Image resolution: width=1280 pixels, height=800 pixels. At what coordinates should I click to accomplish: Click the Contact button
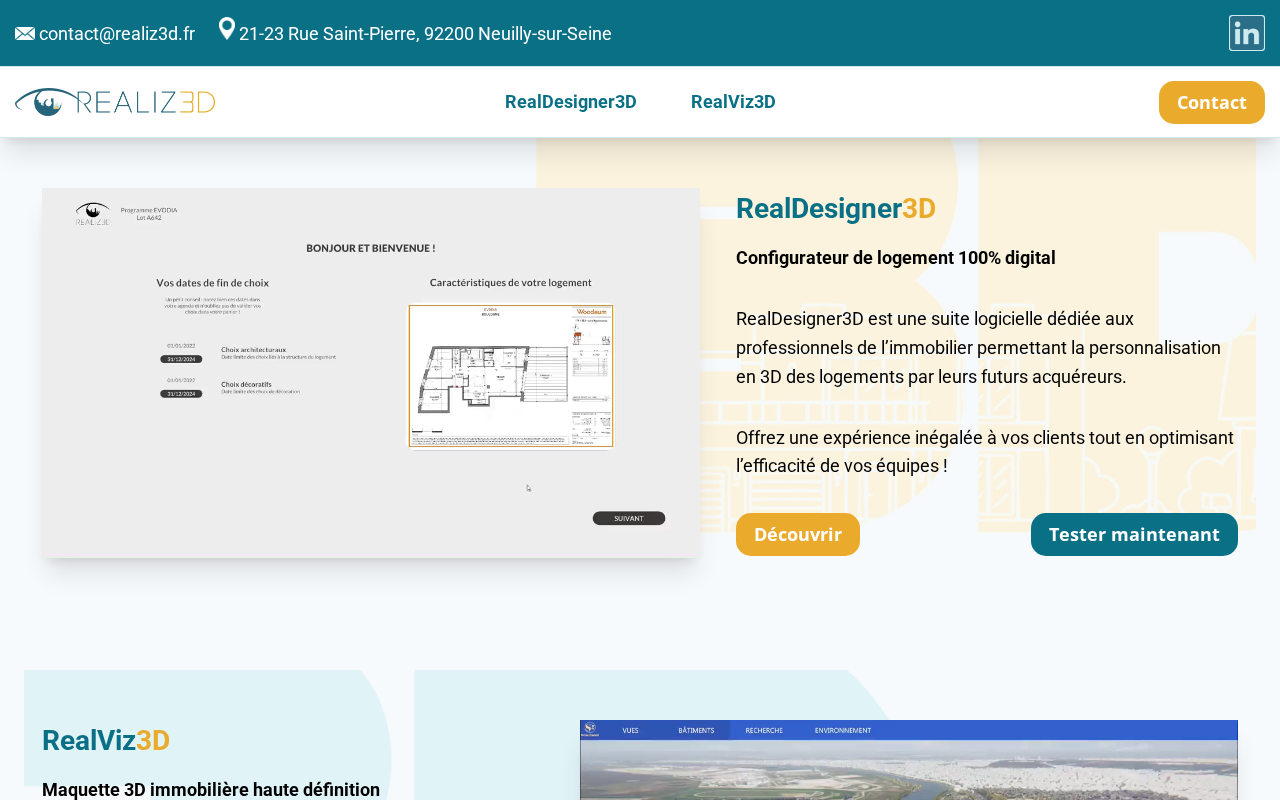click(x=1212, y=102)
